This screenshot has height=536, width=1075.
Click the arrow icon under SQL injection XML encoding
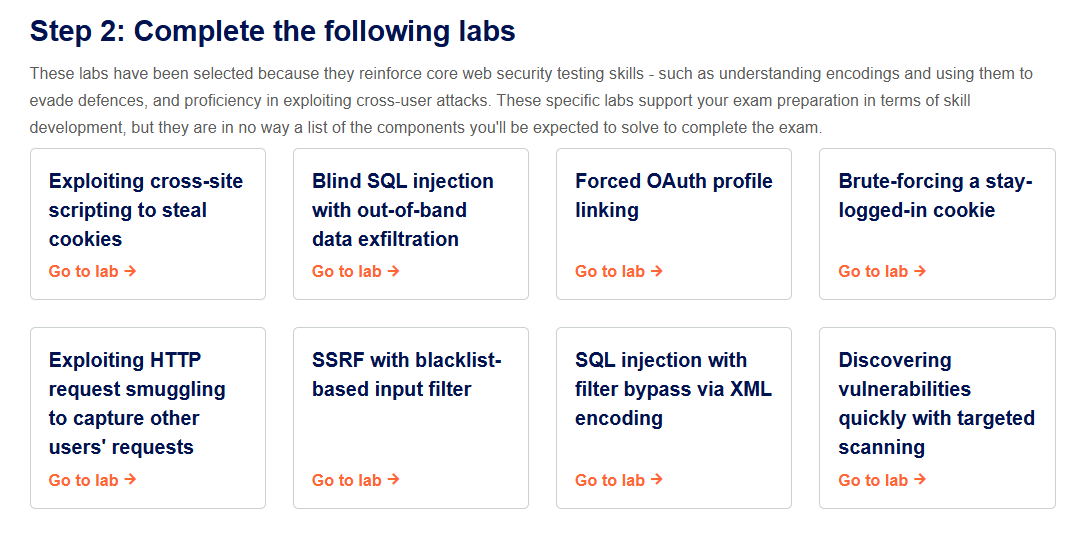[x=657, y=480]
